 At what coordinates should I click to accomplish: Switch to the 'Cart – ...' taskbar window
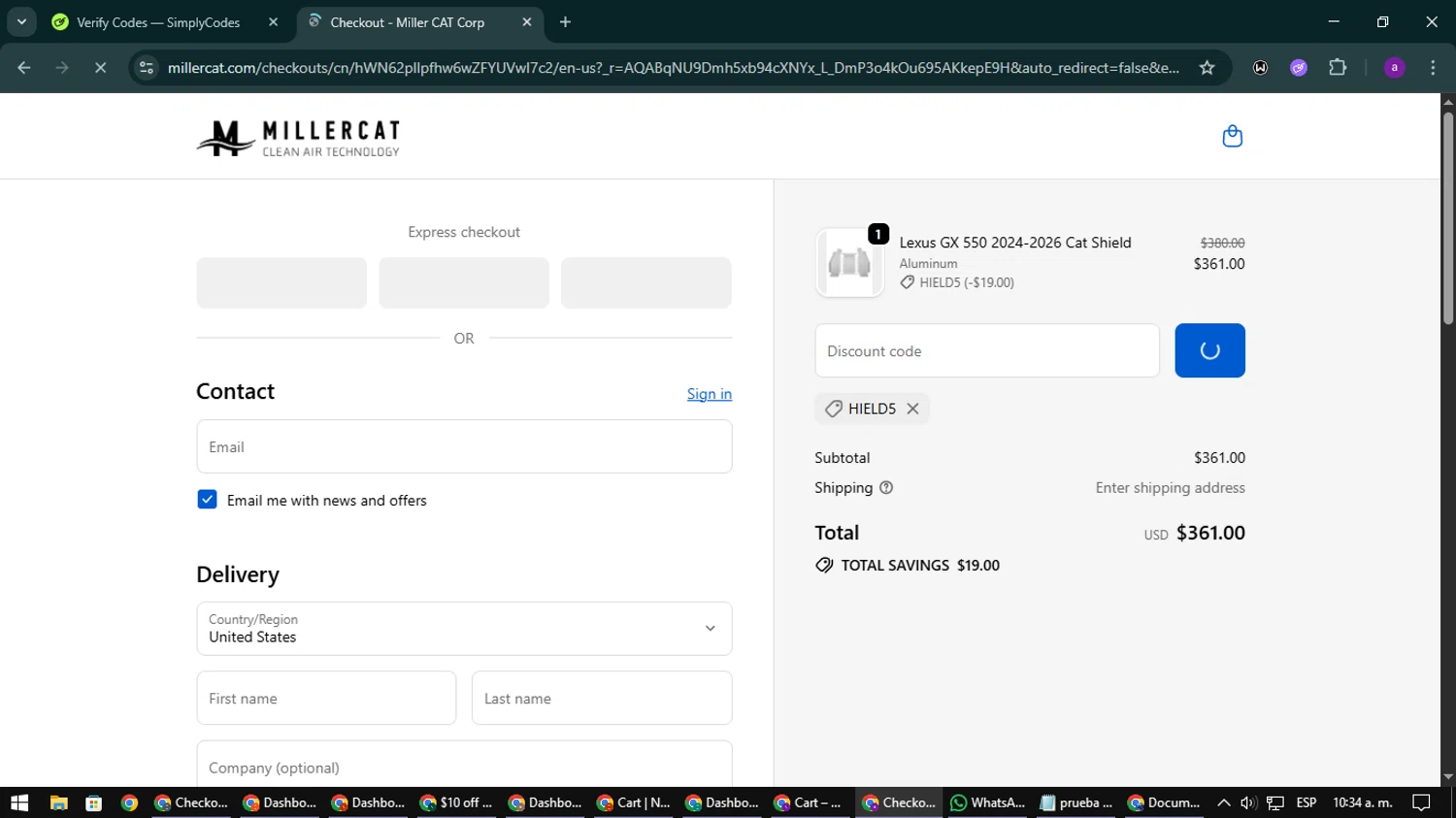(x=809, y=802)
